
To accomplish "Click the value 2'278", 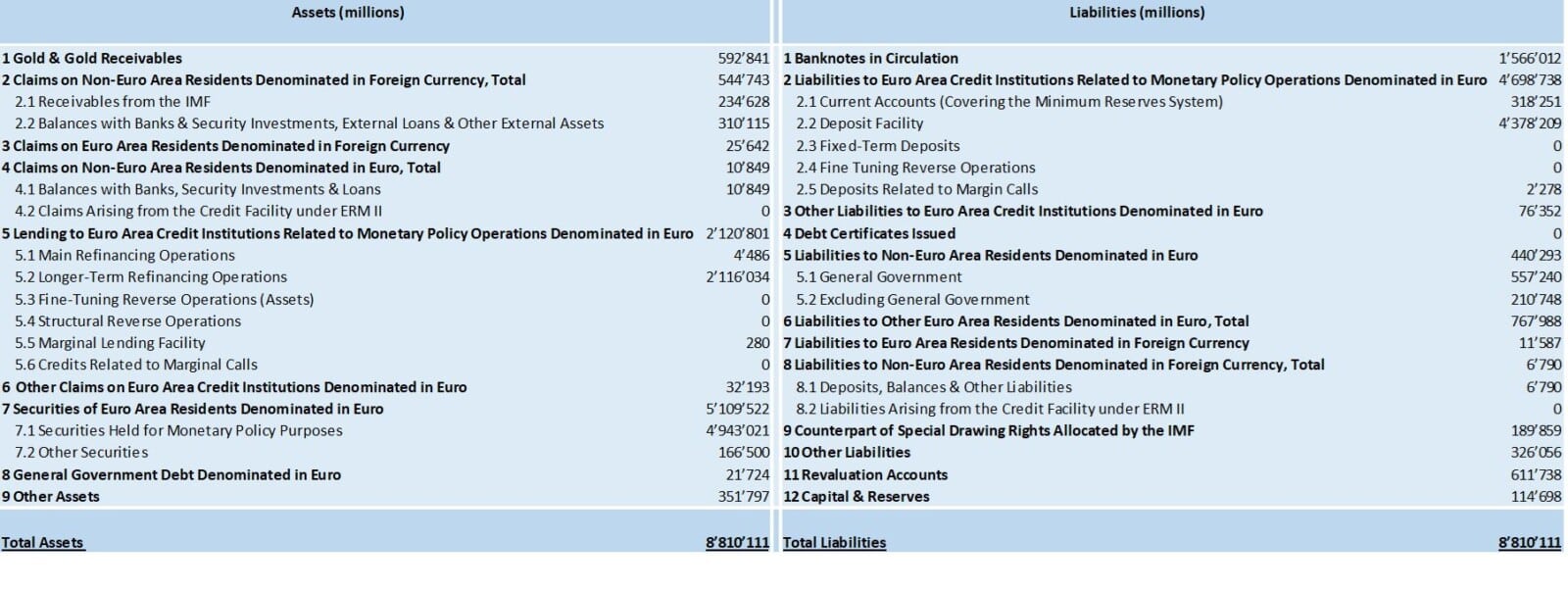I will coord(1543,189).
